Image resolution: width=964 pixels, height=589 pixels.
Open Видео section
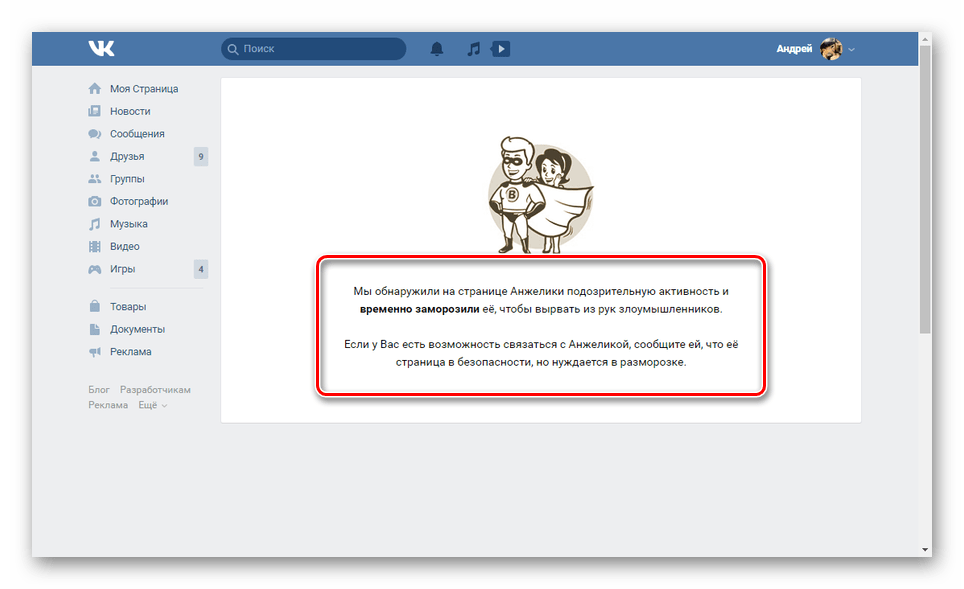[125, 247]
